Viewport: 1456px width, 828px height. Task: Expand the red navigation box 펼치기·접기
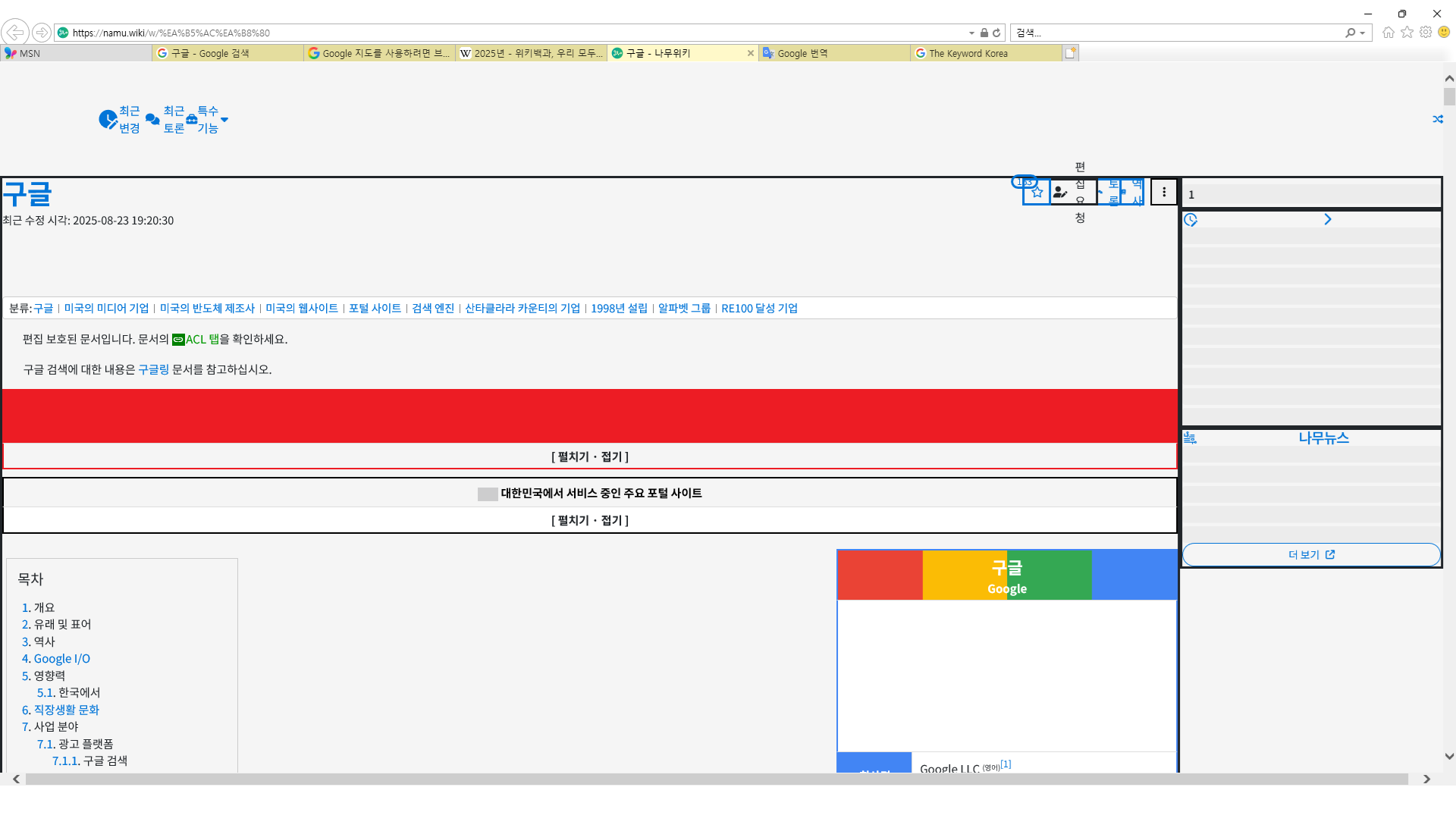[x=589, y=456]
